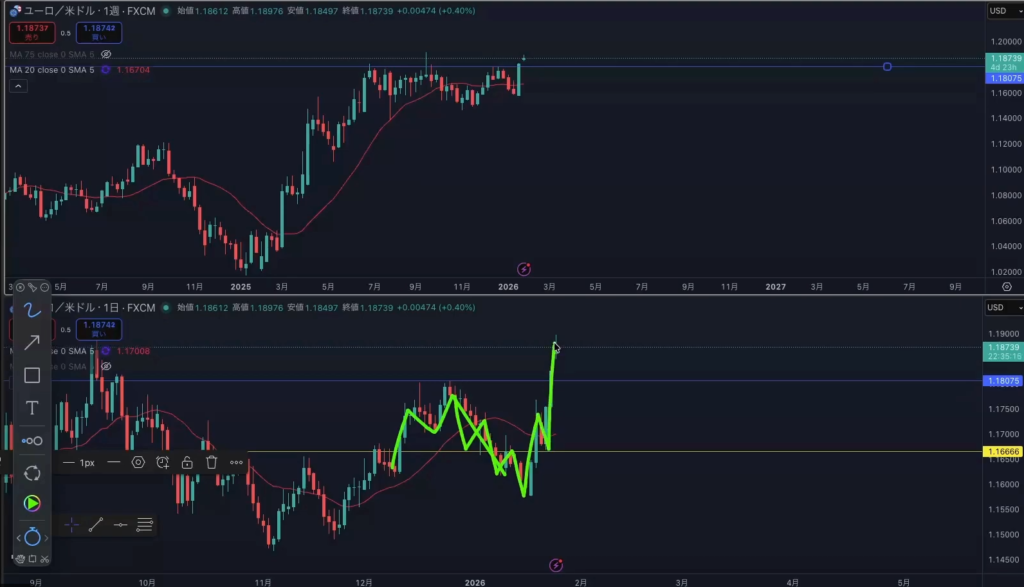
Task: Delete the drawing with trash icon
Action: [212, 462]
